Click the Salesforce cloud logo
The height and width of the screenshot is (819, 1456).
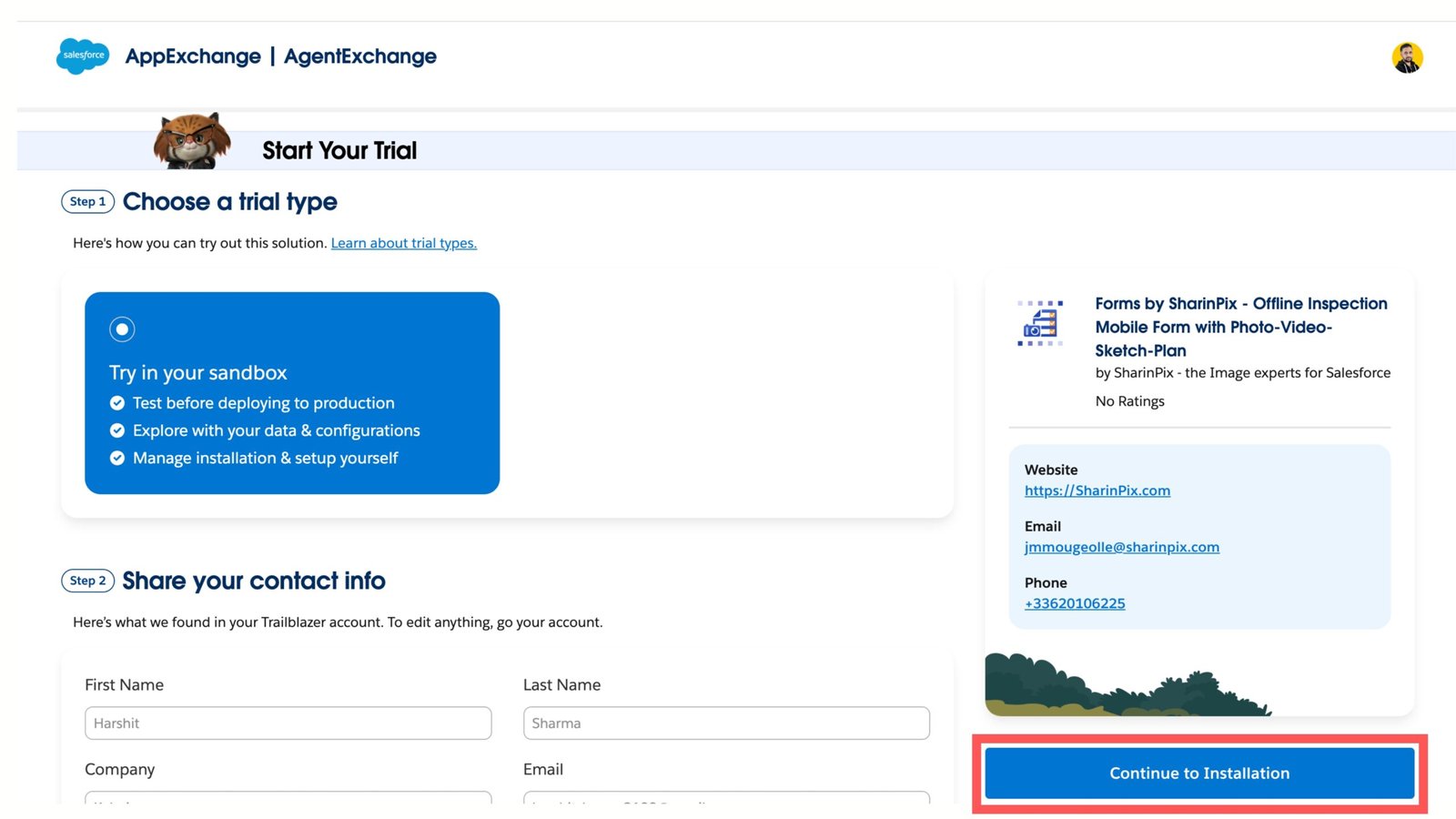click(x=83, y=56)
